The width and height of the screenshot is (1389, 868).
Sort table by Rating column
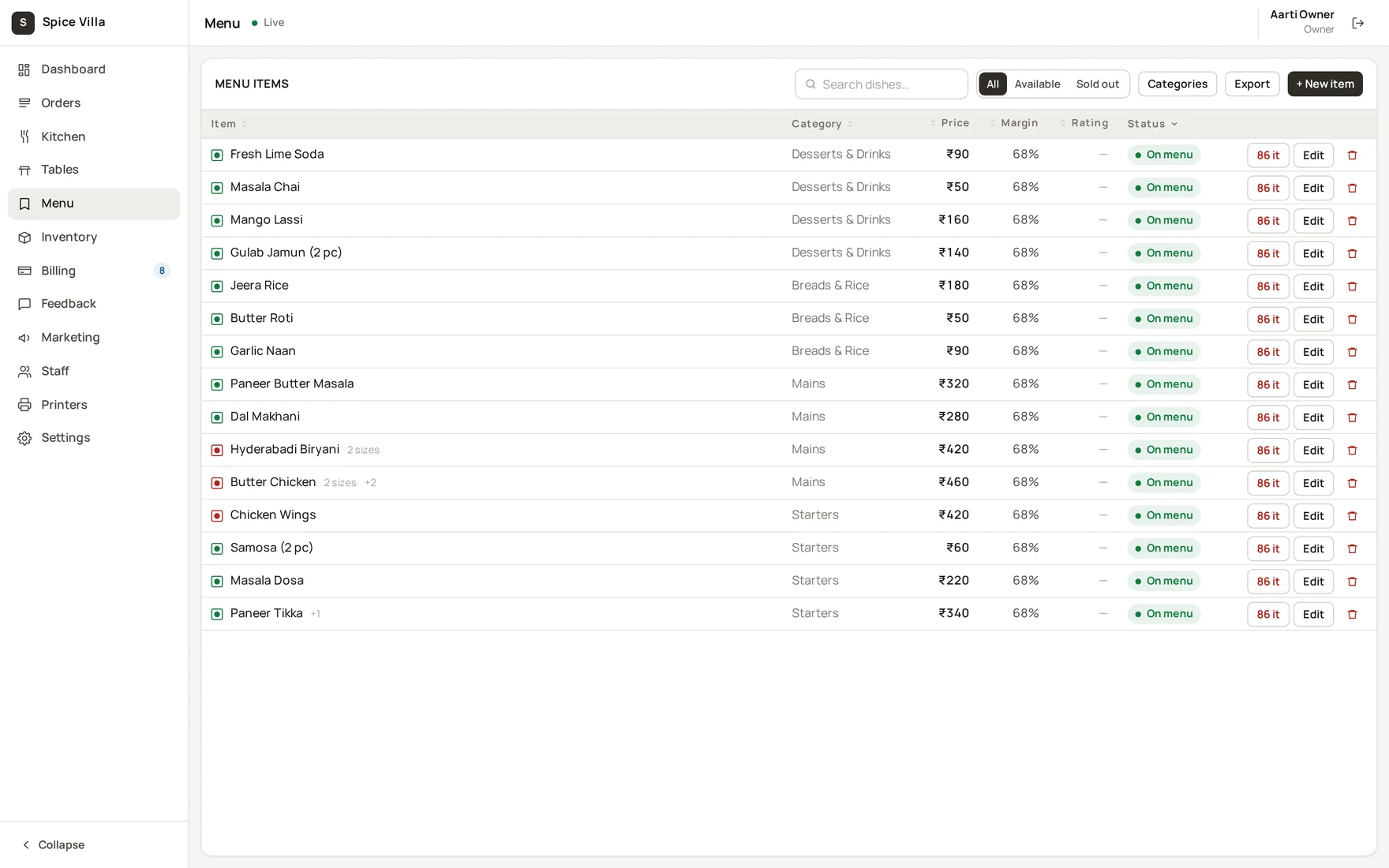click(1084, 123)
